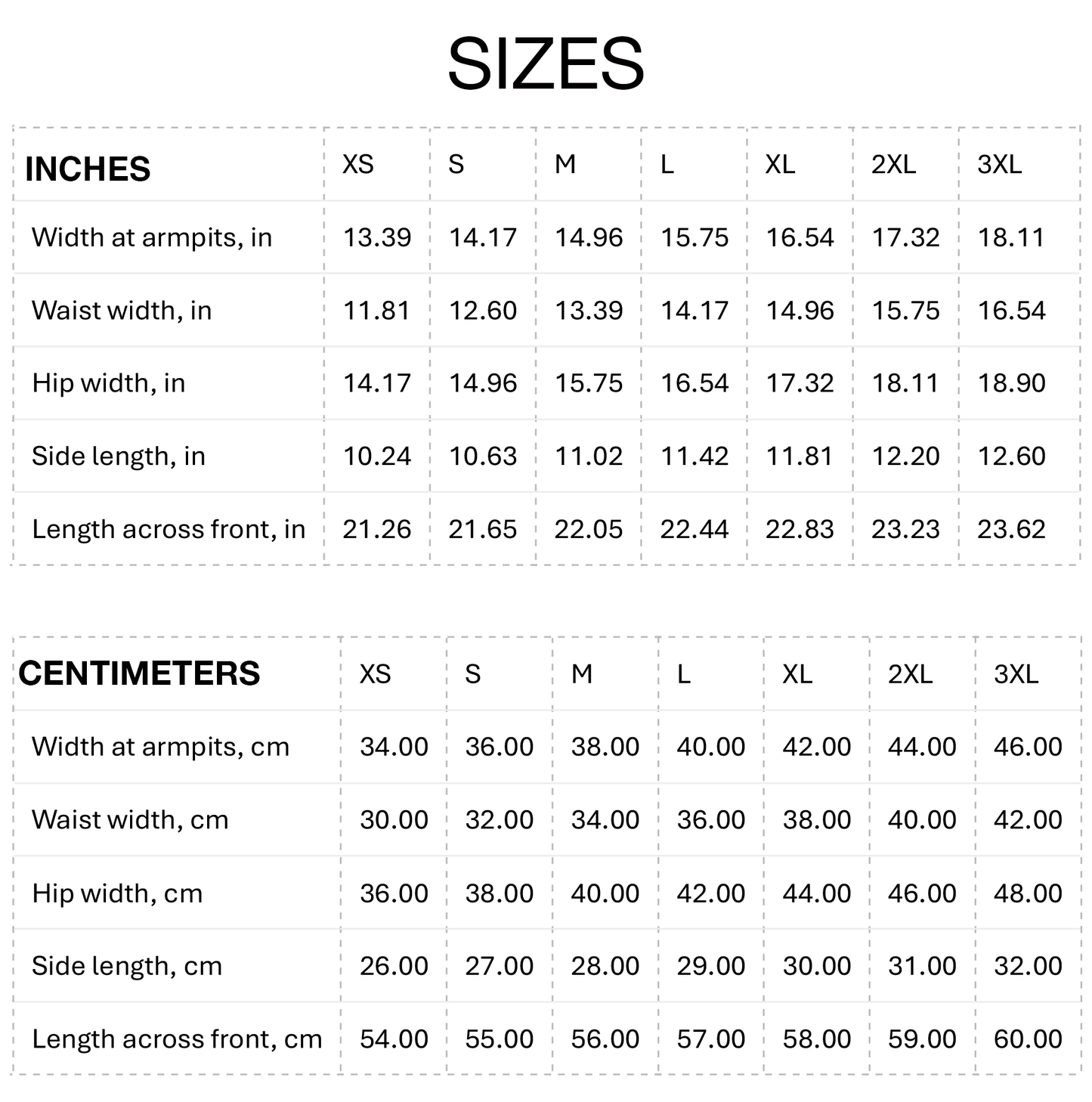Select the 'Width at armpits, in' row label
The image size is (1092, 1102).
tap(152, 237)
